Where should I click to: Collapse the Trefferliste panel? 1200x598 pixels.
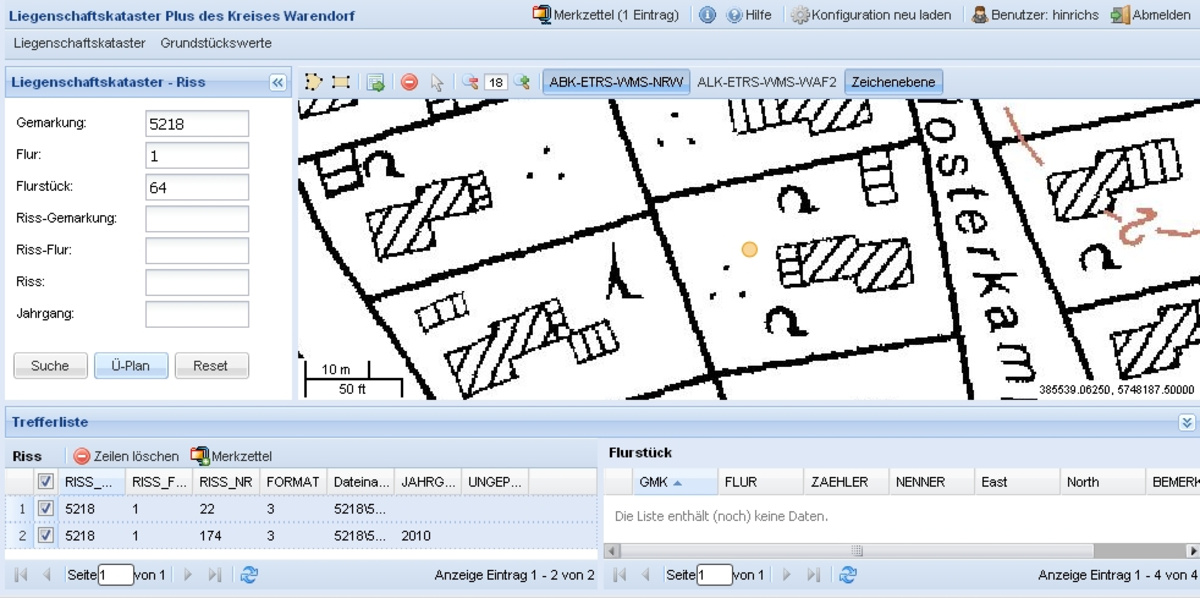tap(1187, 423)
